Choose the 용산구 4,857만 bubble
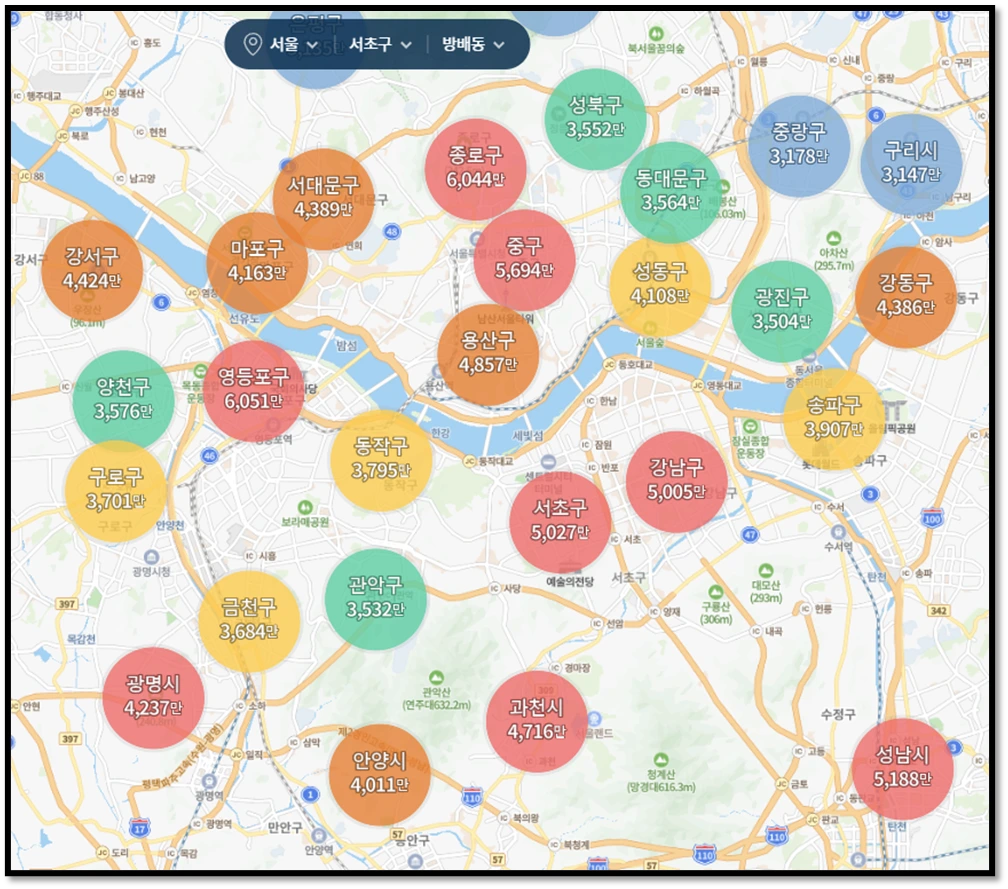Image resolution: width=1008 pixels, height=889 pixels. (488, 354)
